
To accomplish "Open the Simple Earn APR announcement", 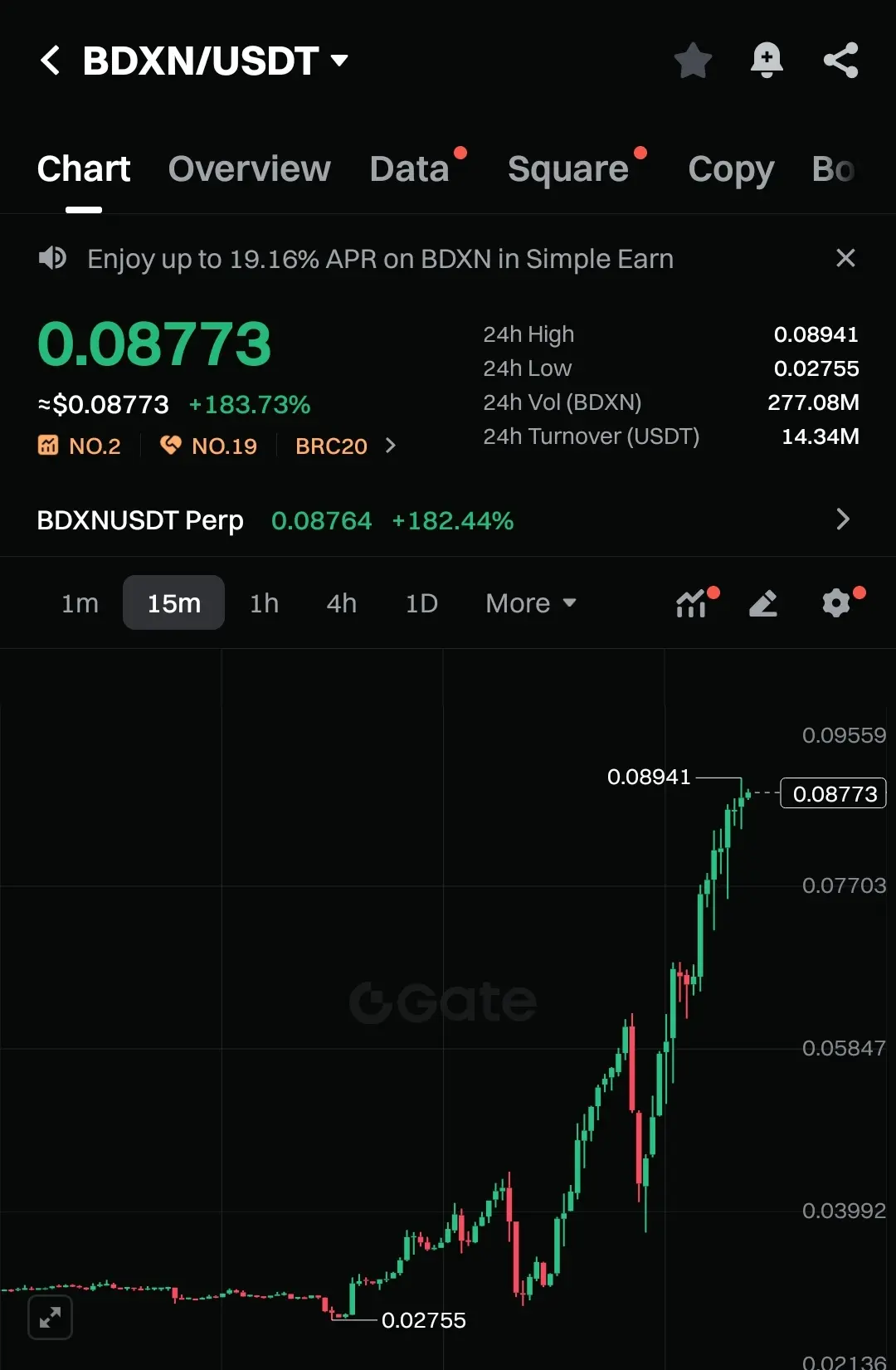I will tap(380, 259).
